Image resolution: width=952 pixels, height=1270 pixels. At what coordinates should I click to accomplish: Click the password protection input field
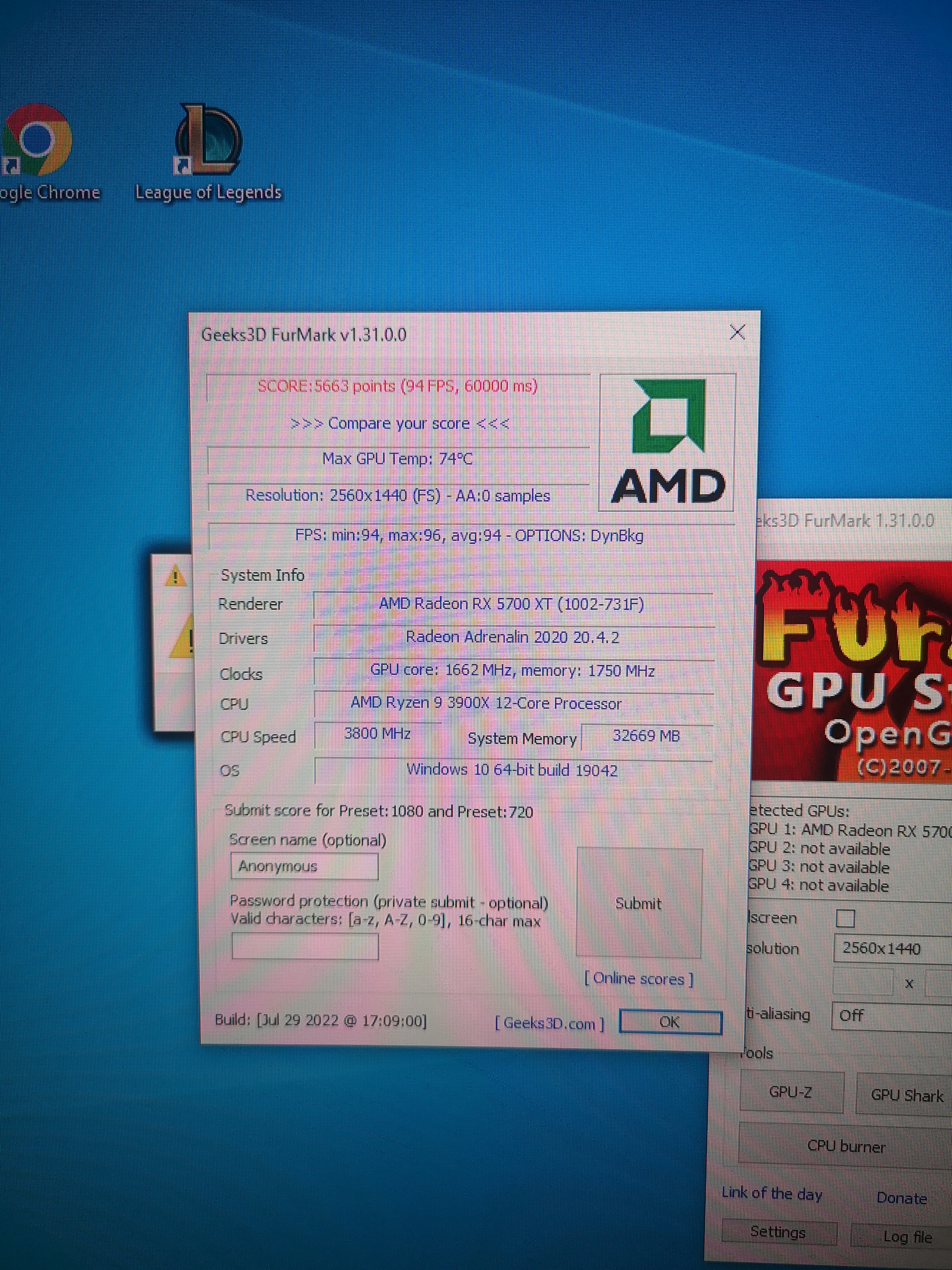pos(305,946)
